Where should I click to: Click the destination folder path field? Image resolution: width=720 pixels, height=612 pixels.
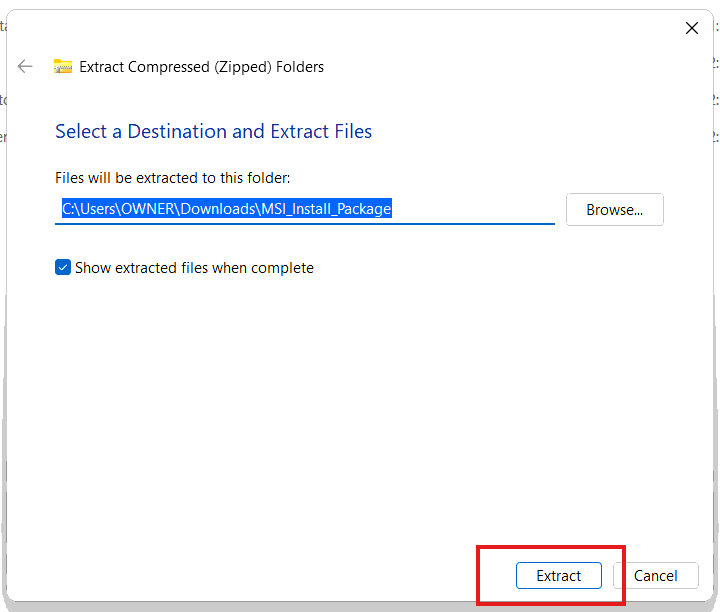tap(305, 209)
